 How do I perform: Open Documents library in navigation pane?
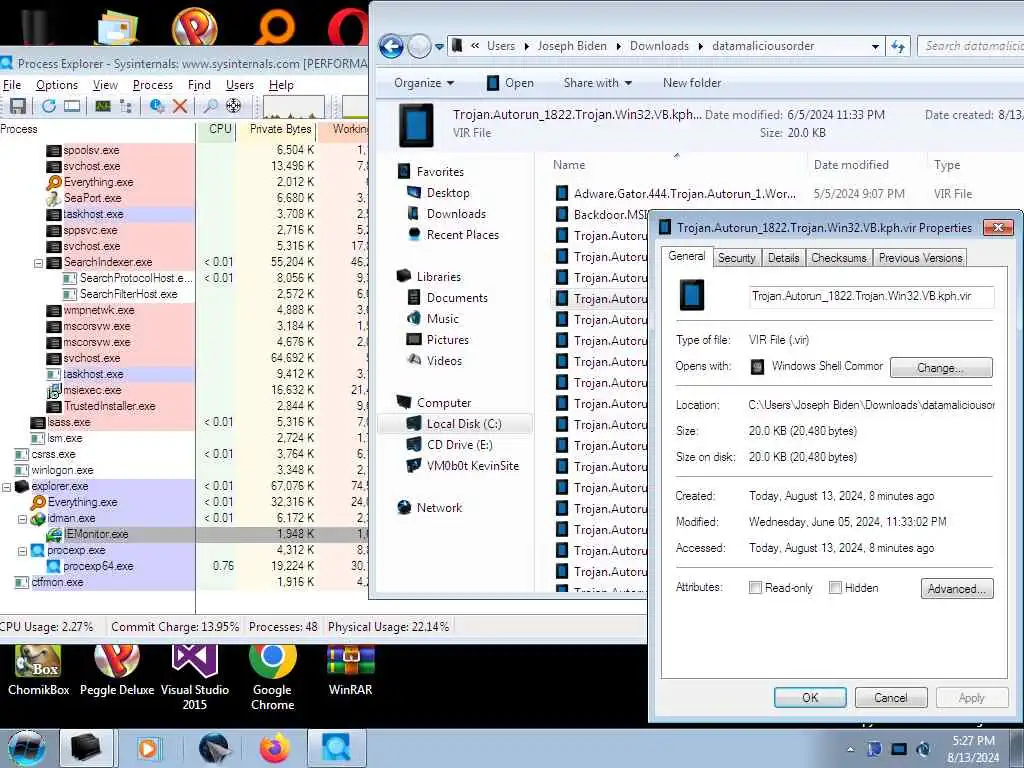pos(457,298)
